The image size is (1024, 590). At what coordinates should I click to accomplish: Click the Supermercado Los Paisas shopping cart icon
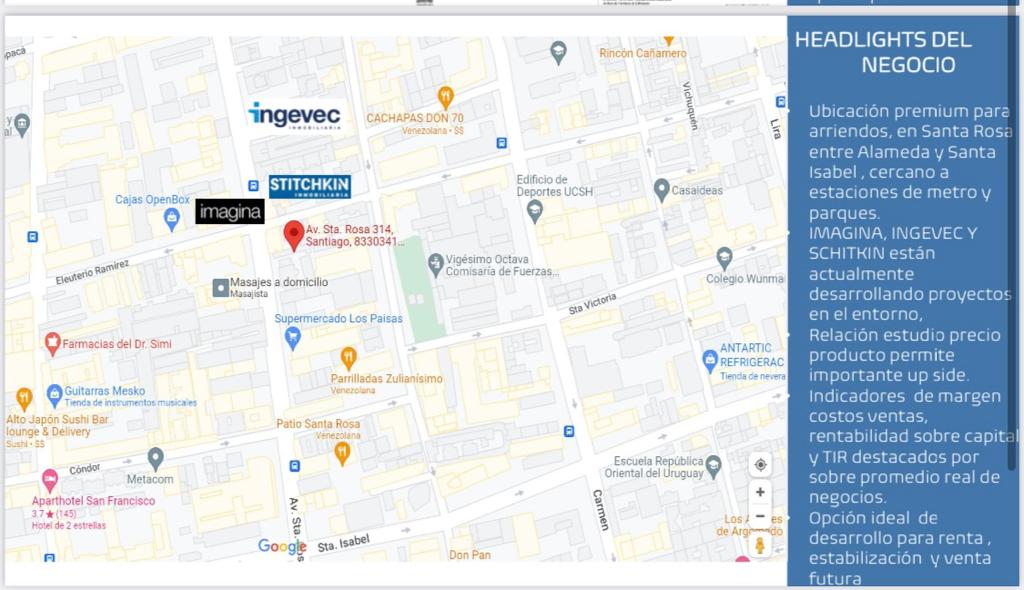coord(293,338)
